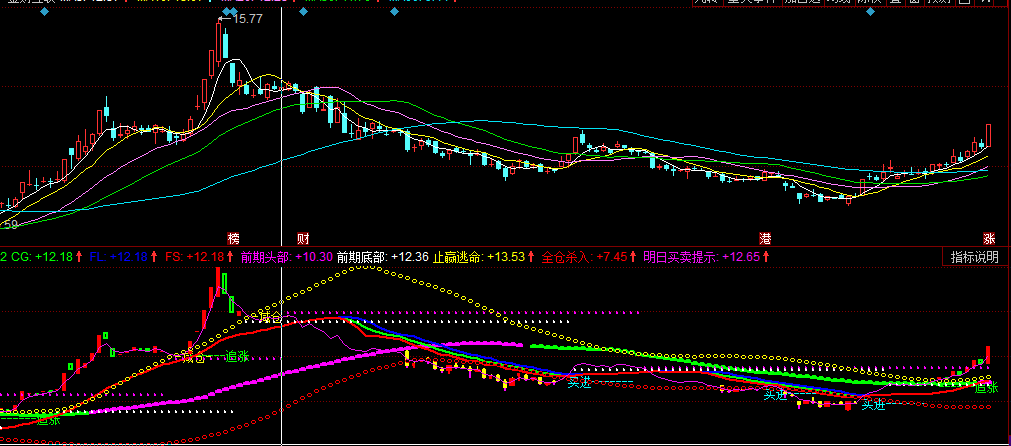Click the rightmost 追涨 signal label
1011x446 pixels.
(x=986, y=387)
